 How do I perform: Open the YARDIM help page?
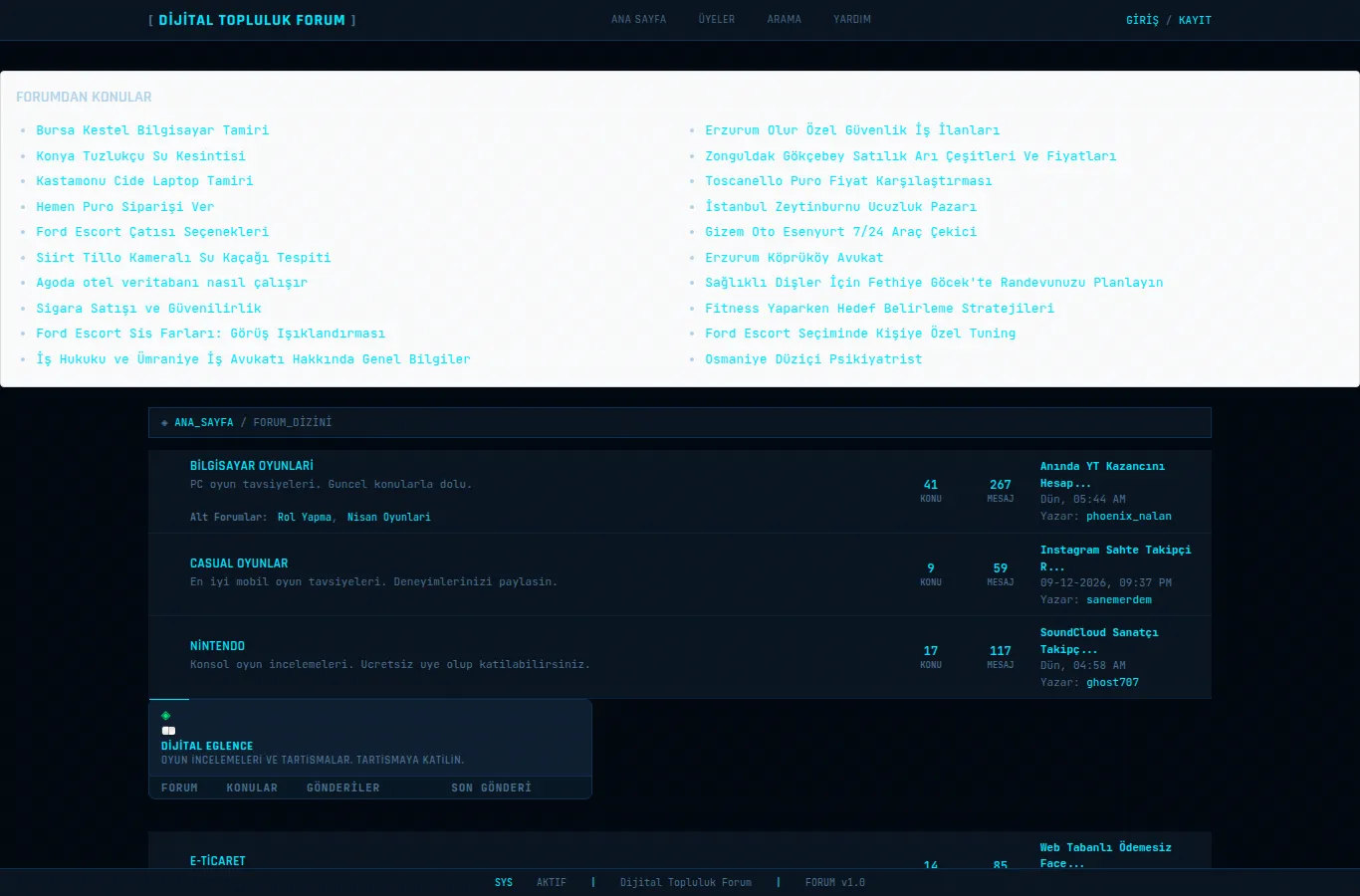point(852,19)
